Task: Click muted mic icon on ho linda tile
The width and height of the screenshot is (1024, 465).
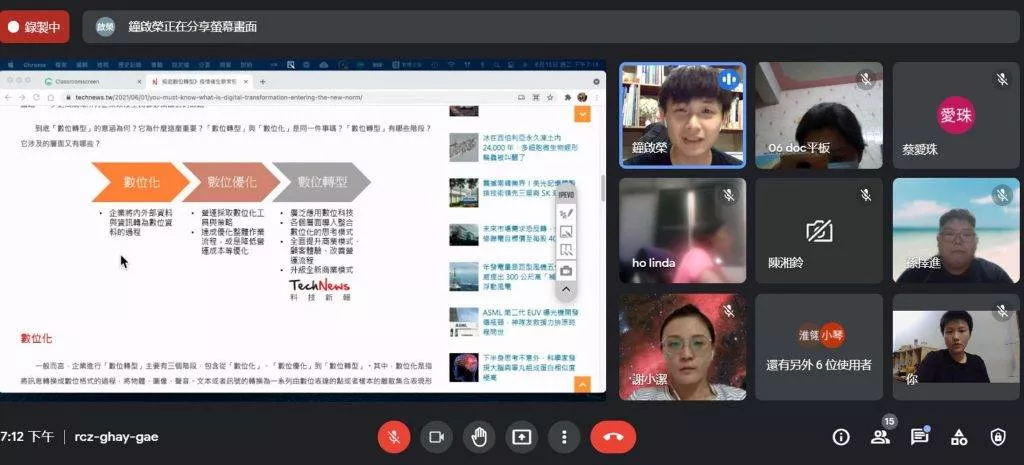Action: (x=729, y=195)
